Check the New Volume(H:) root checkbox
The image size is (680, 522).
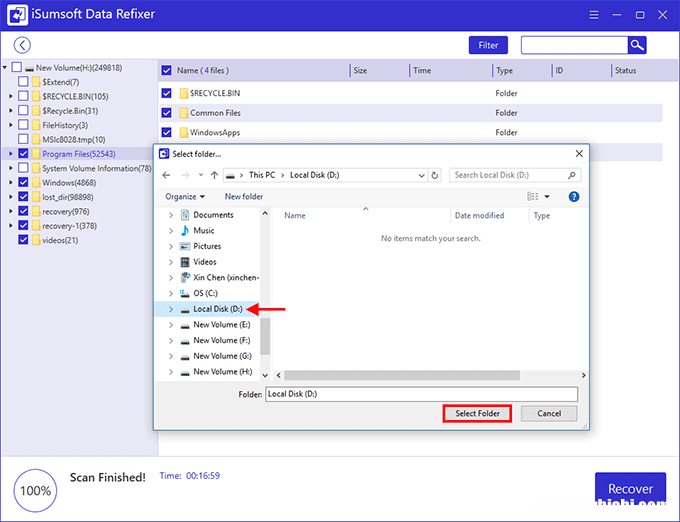(17, 67)
